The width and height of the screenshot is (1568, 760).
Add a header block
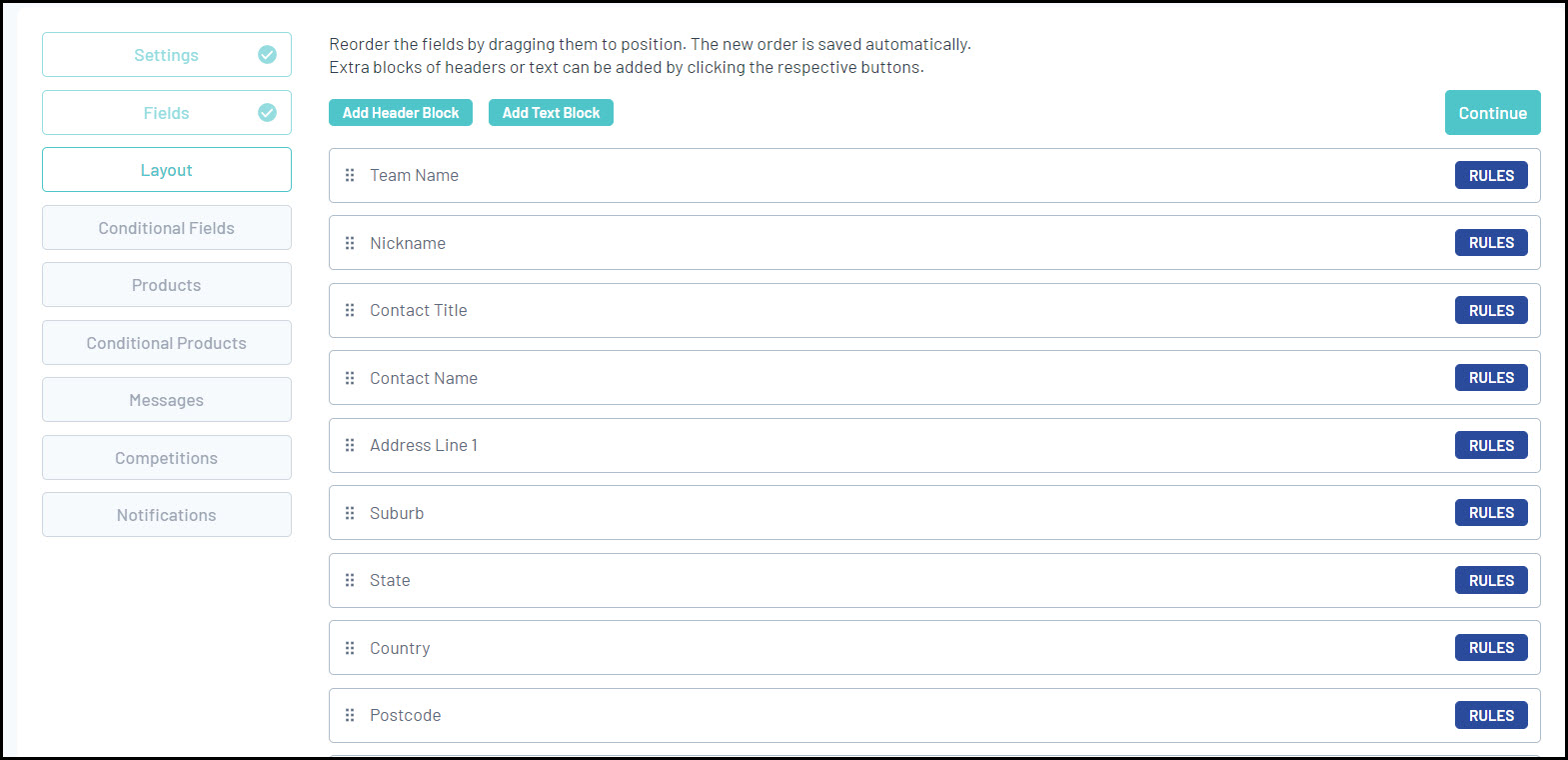point(401,113)
